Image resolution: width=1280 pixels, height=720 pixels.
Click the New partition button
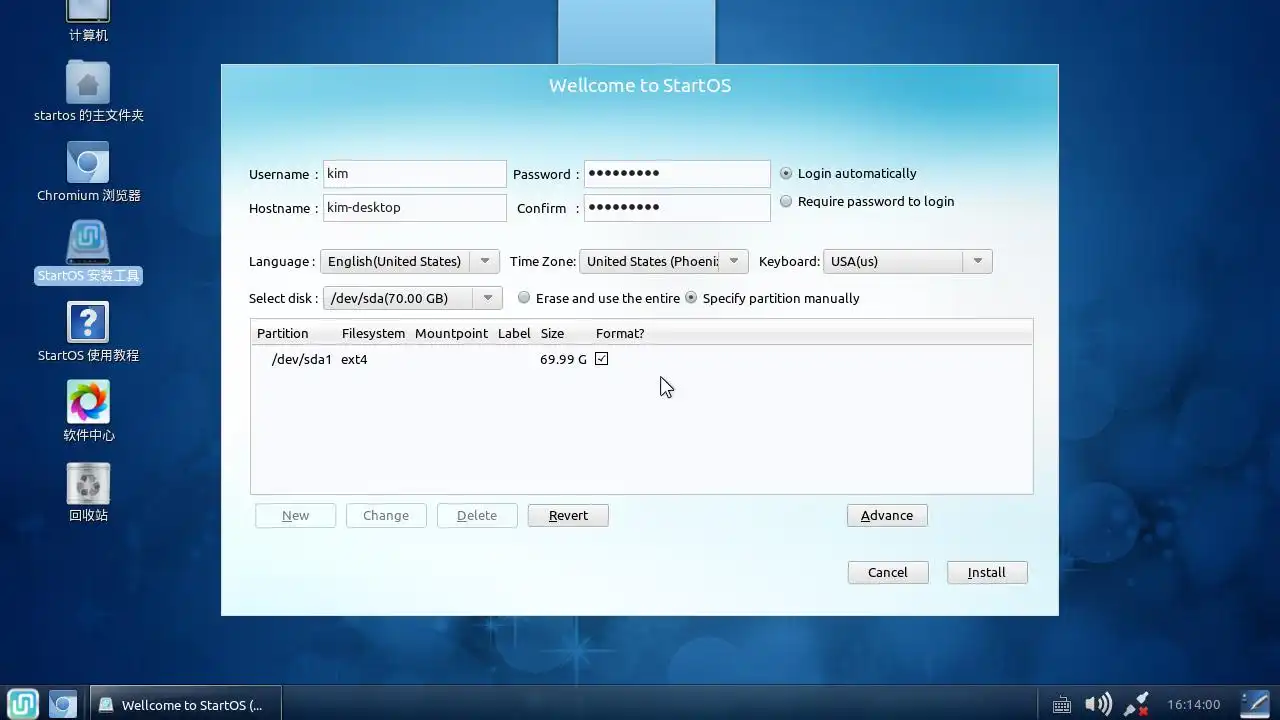(x=295, y=515)
